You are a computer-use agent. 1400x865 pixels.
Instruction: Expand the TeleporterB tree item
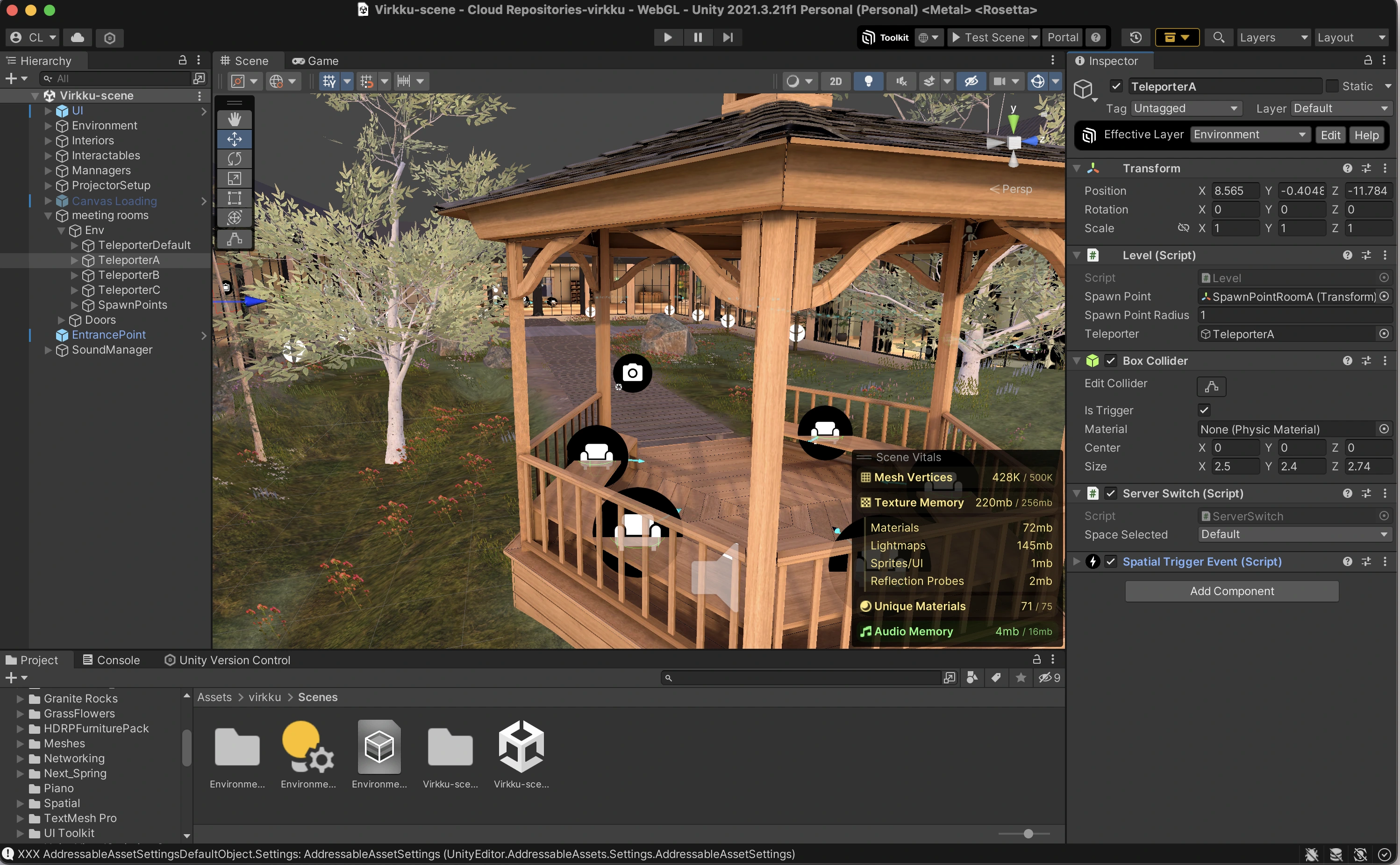pyautogui.click(x=74, y=275)
